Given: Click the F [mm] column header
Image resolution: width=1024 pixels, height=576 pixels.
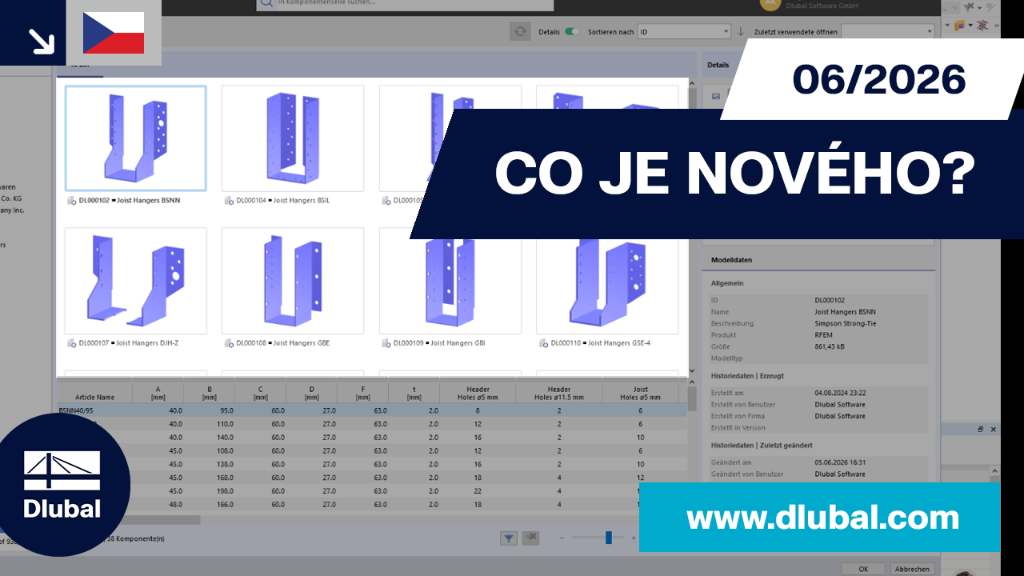Looking at the screenshot, I should coord(362,393).
